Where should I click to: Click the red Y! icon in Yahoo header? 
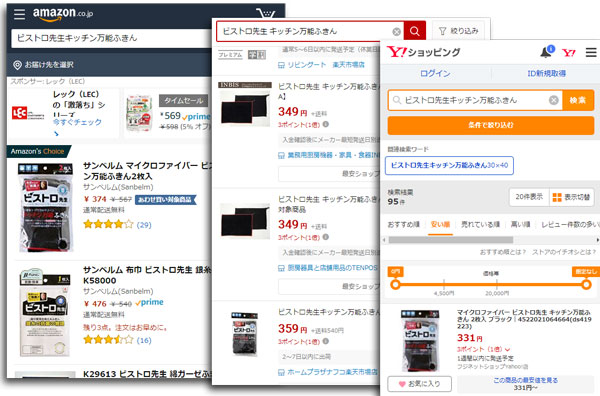[x=568, y=52]
